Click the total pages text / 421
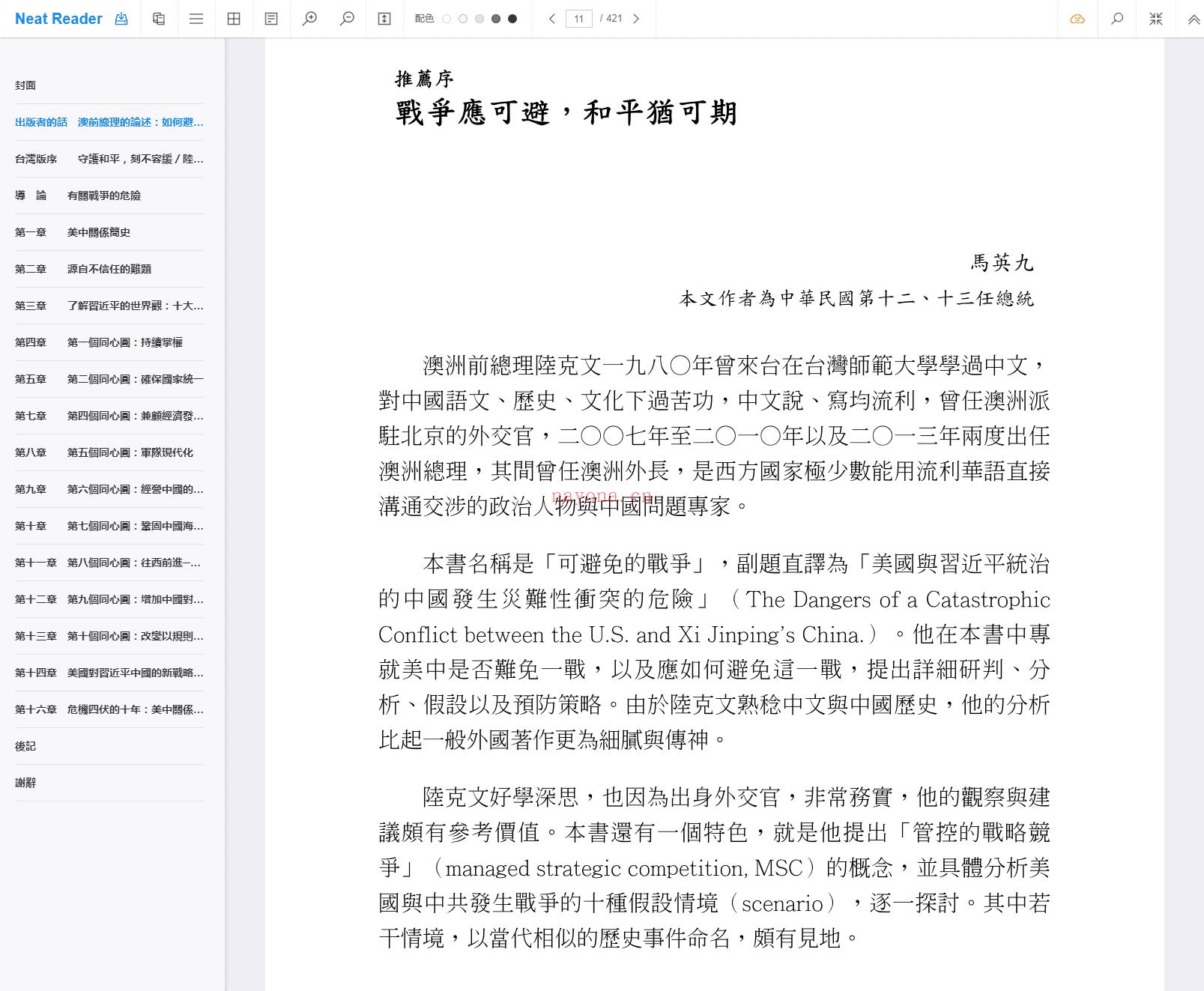Screen dimensions: 1204x991 611,19
